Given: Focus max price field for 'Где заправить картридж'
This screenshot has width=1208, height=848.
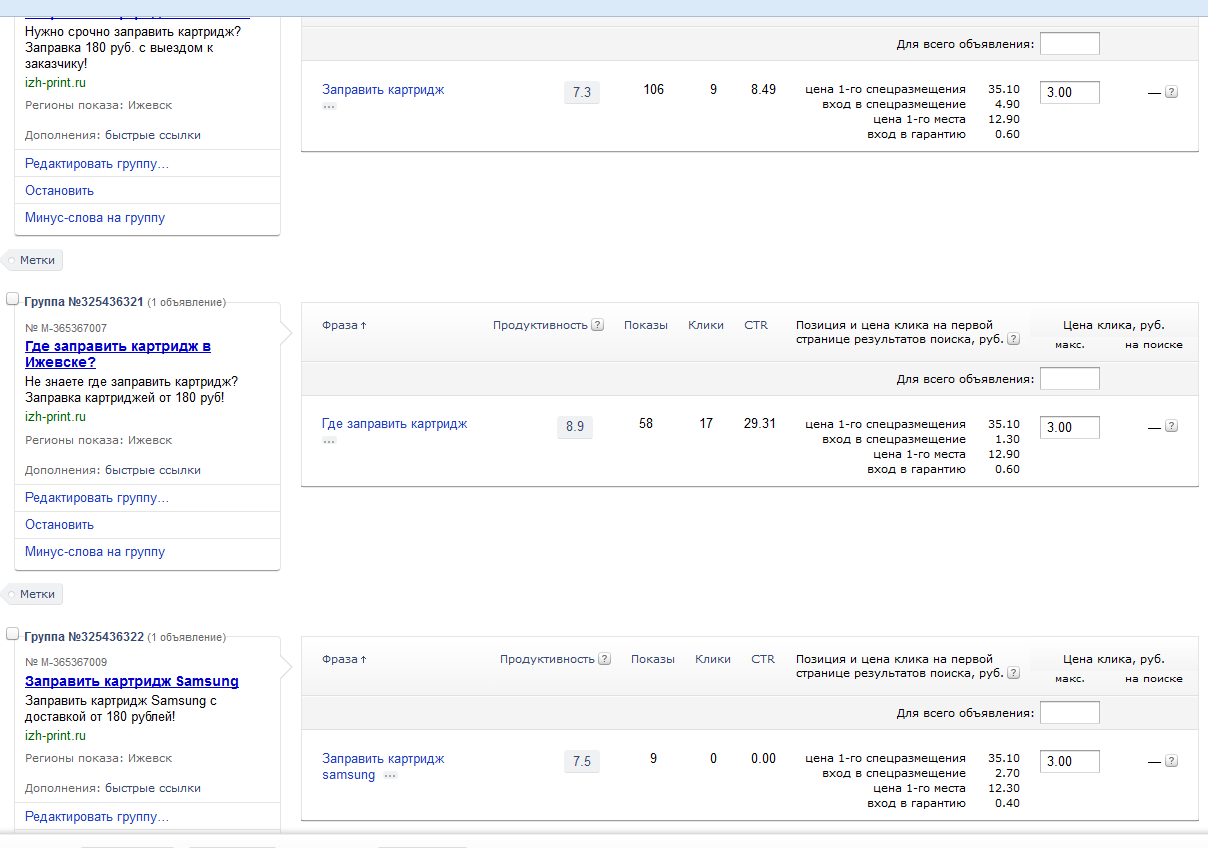Looking at the screenshot, I should click(1069, 427).
